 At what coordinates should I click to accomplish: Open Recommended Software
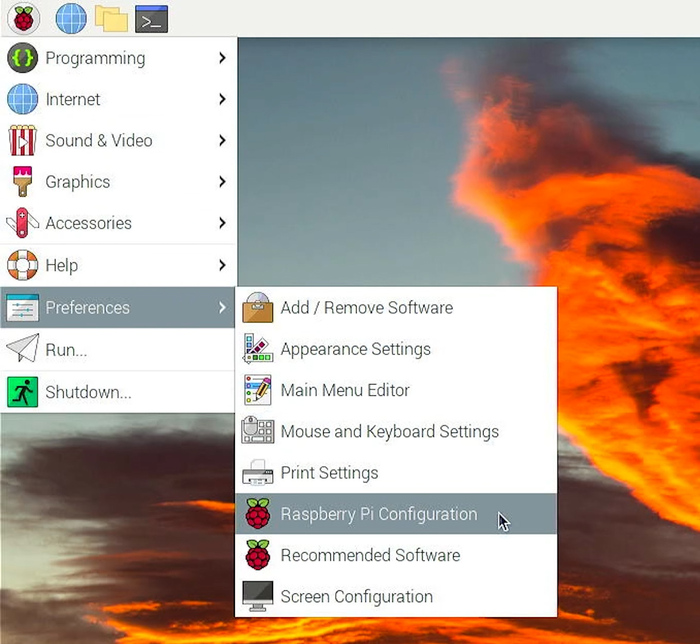pyautogui.click(x=396, y=555)
